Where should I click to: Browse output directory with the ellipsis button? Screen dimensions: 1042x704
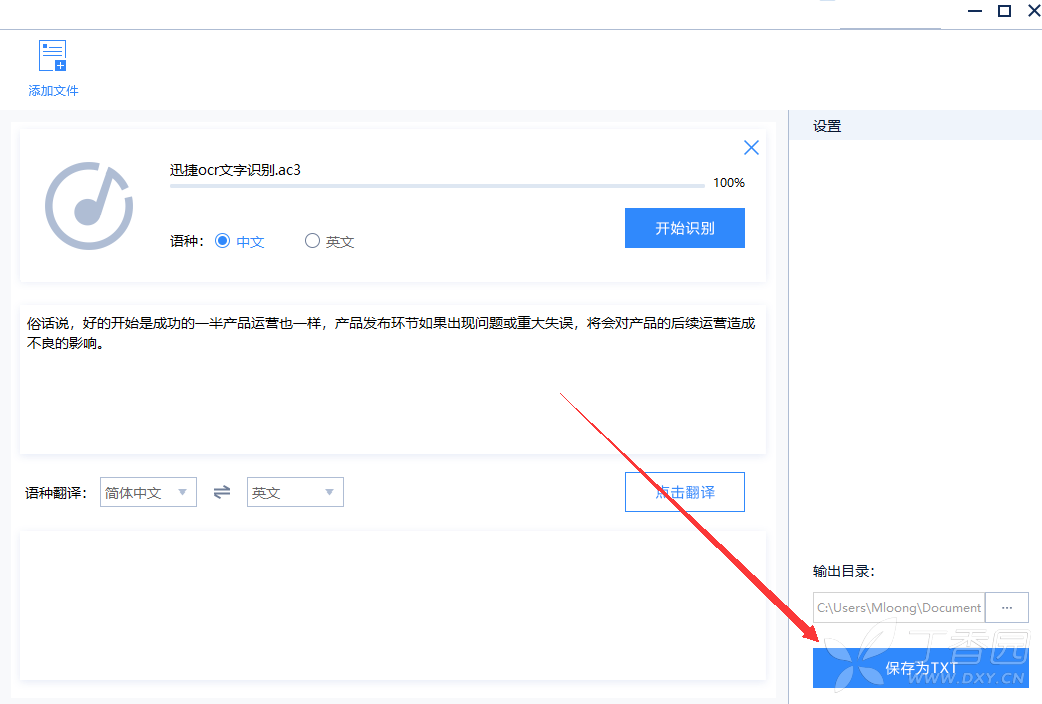(x=1007, y=608)
